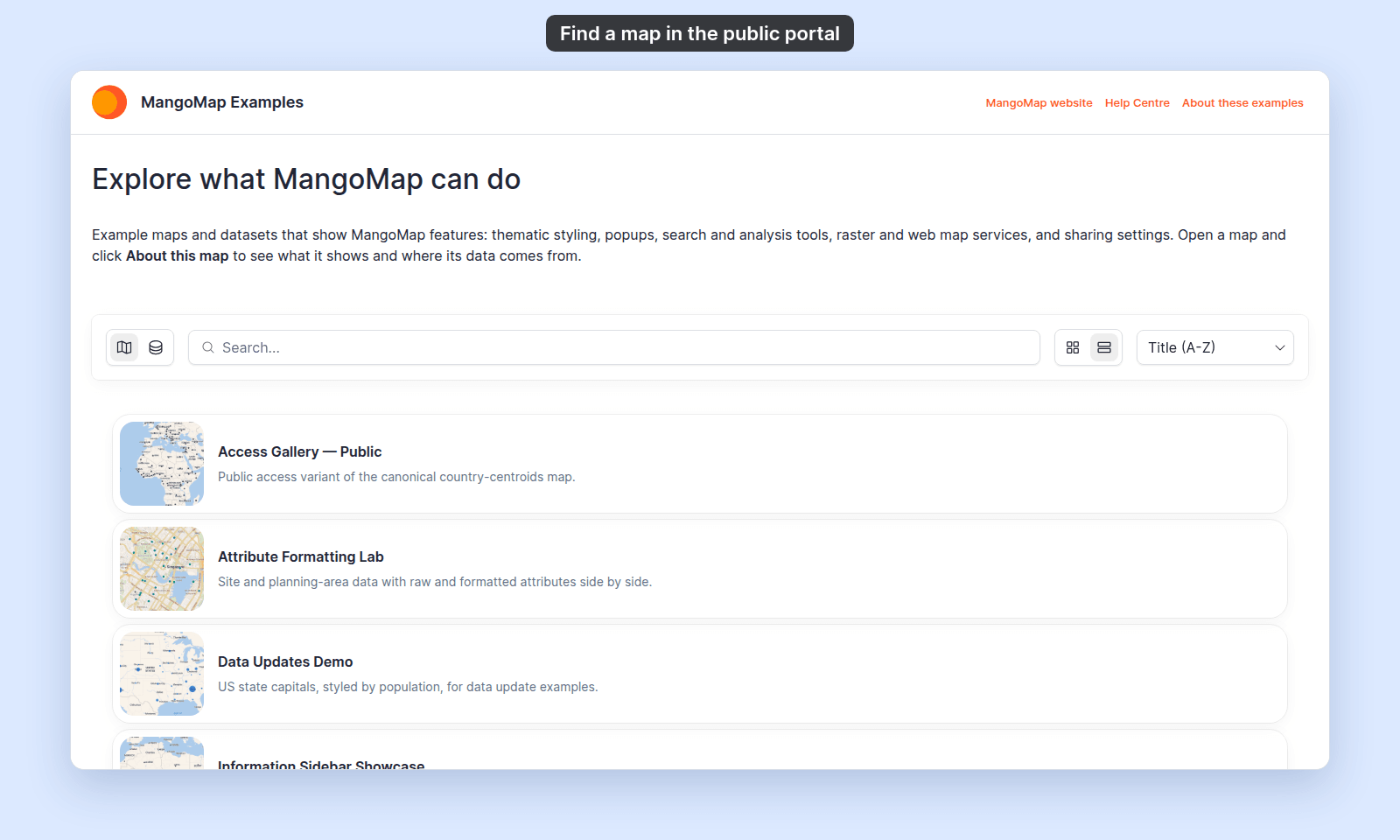Select the grid layout view
The width and height of the screenshot is (1400, 840).
coord(1073,347)
